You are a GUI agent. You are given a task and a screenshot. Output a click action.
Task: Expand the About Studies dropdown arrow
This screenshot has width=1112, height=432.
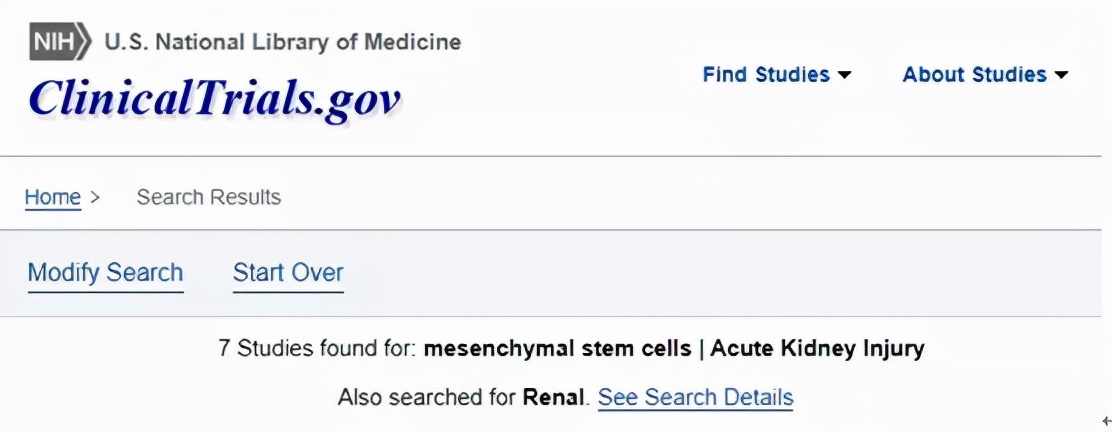[x=1061, y=76]
